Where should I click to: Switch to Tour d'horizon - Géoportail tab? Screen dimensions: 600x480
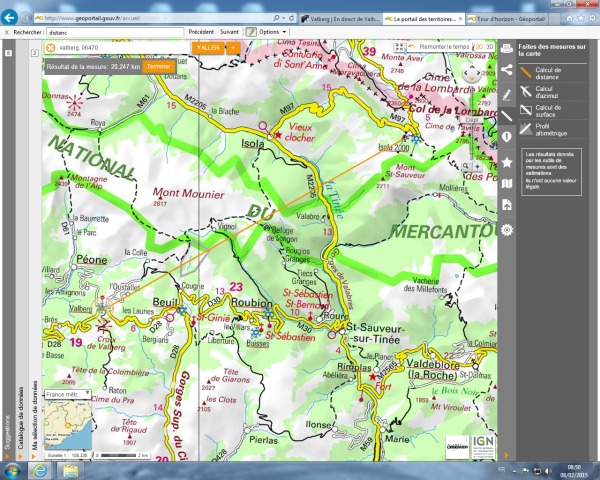point(507,19)
